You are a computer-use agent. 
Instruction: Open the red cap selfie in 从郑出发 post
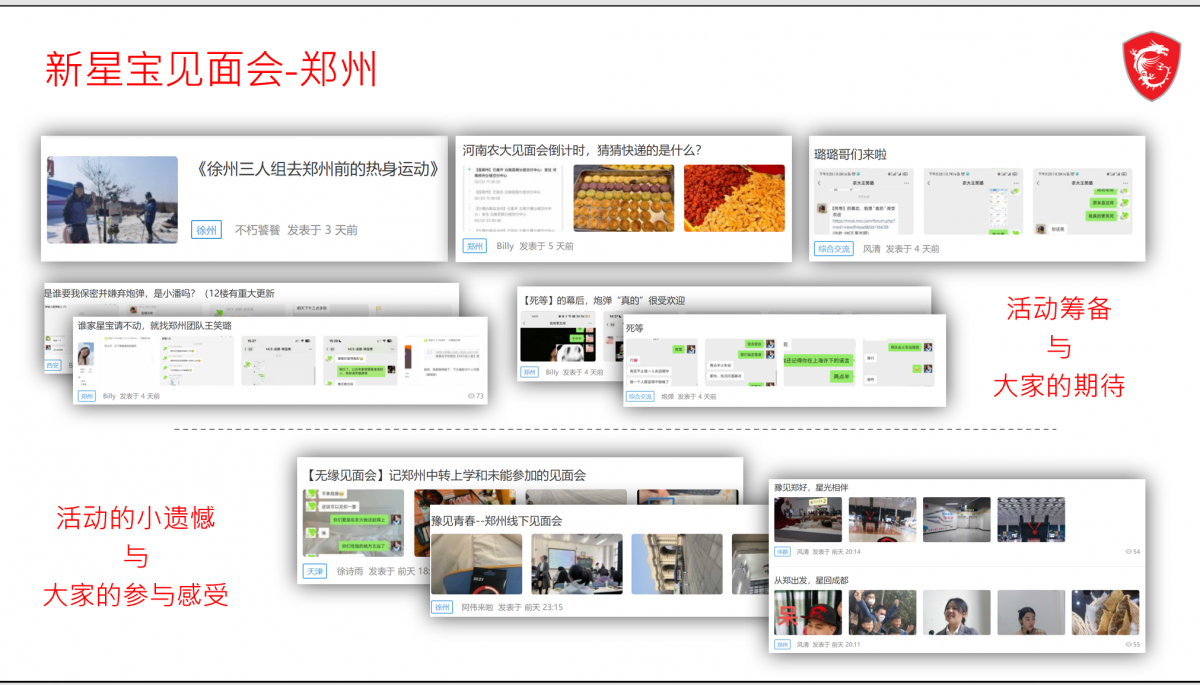click(808, 612)
